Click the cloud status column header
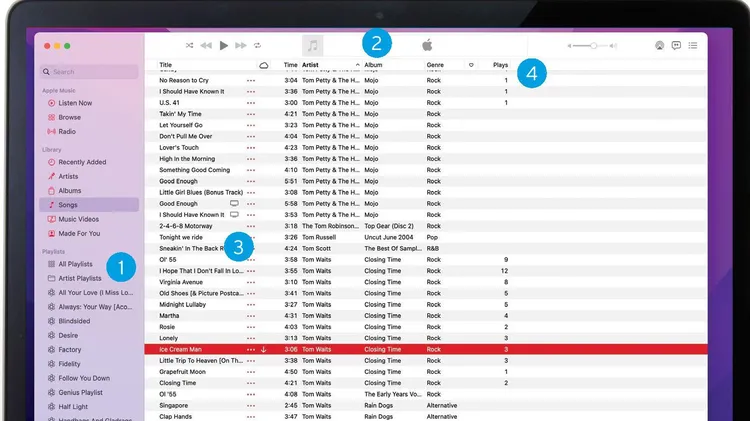This screenshot has height=421, width=750. [264, 65]
